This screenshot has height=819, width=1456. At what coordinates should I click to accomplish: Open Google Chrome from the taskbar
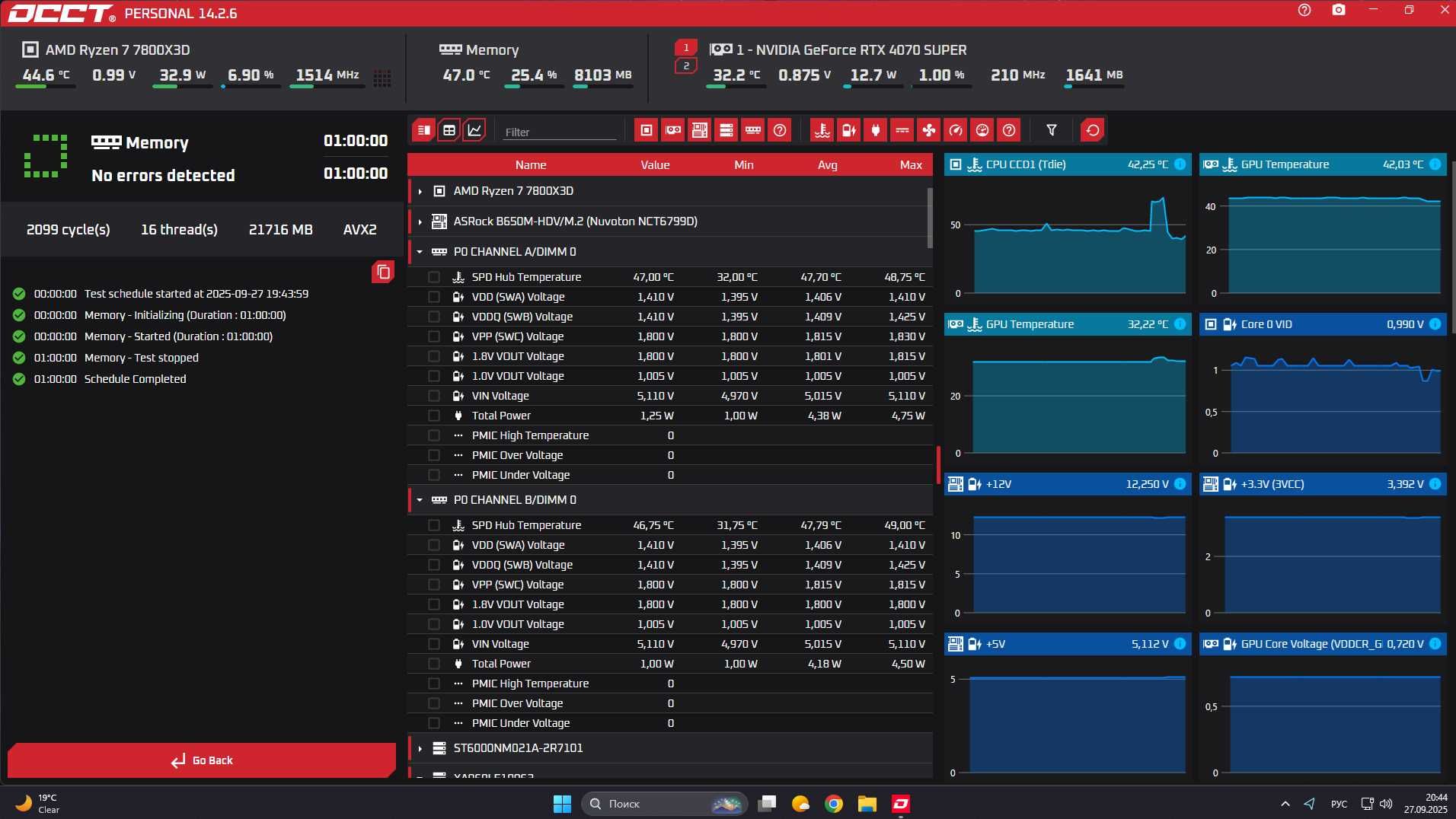pos(834,804)
